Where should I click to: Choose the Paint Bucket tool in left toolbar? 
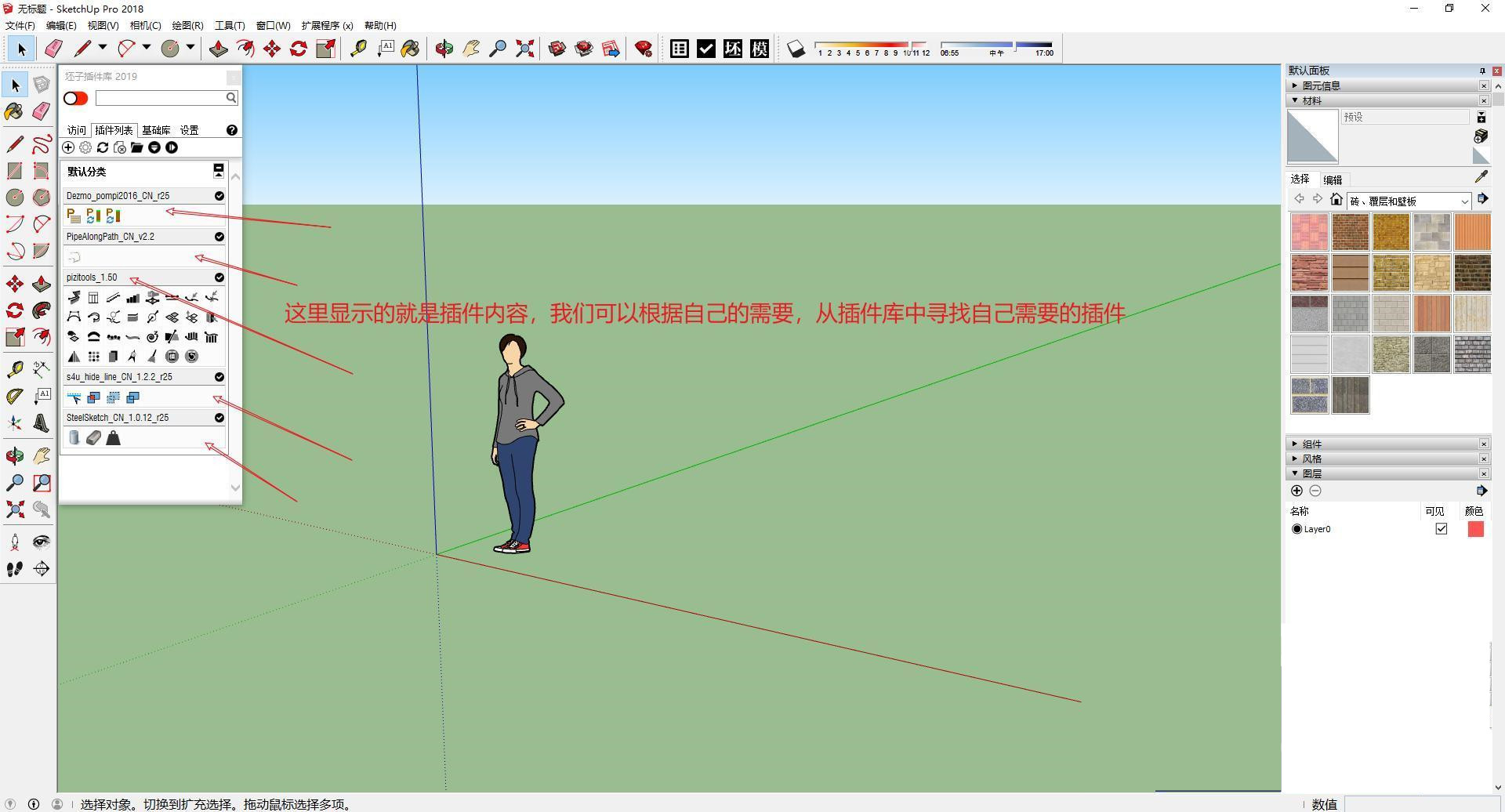coord(14,111)
